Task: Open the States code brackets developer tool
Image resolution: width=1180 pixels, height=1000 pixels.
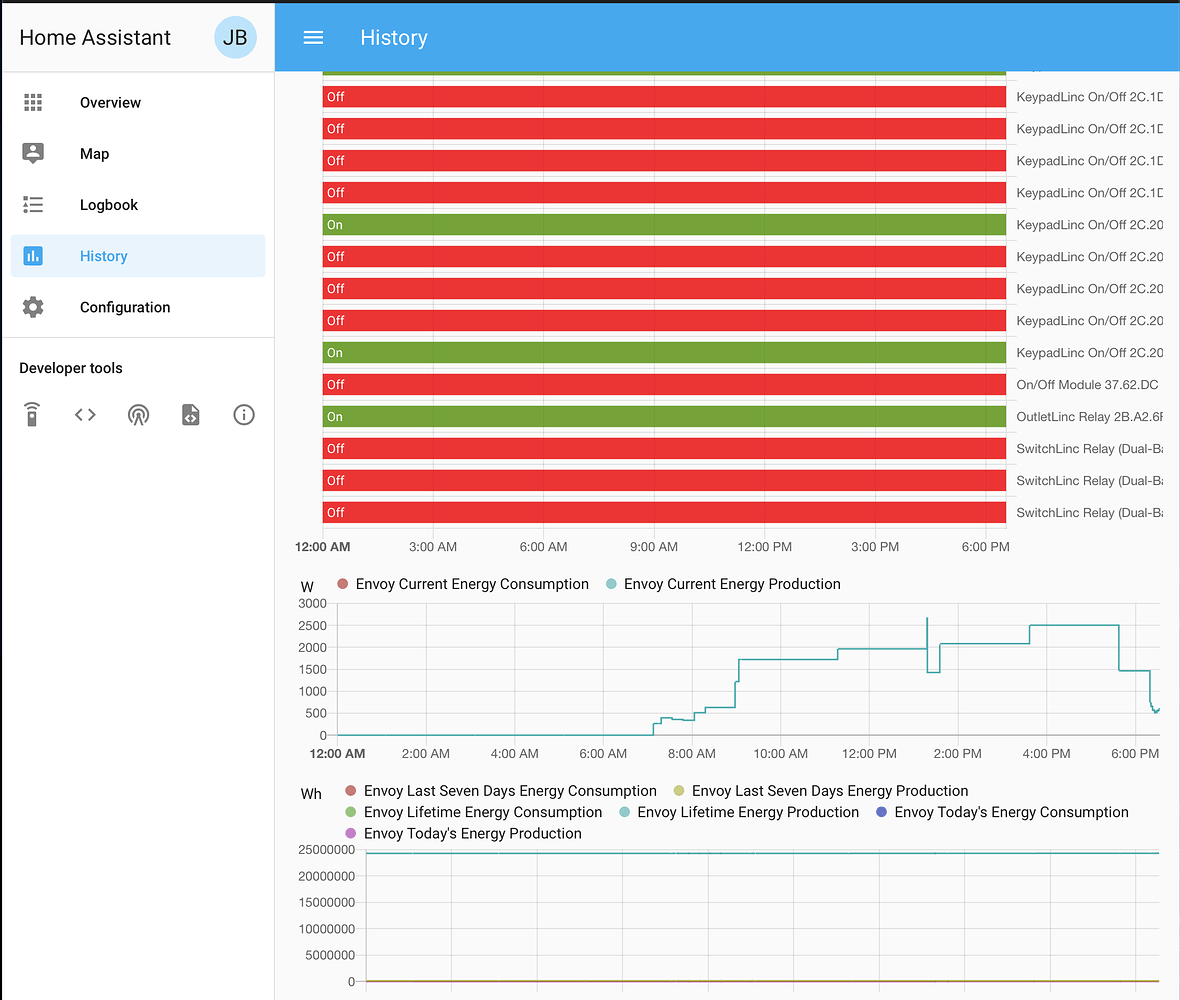Action: tap(85, 415)
